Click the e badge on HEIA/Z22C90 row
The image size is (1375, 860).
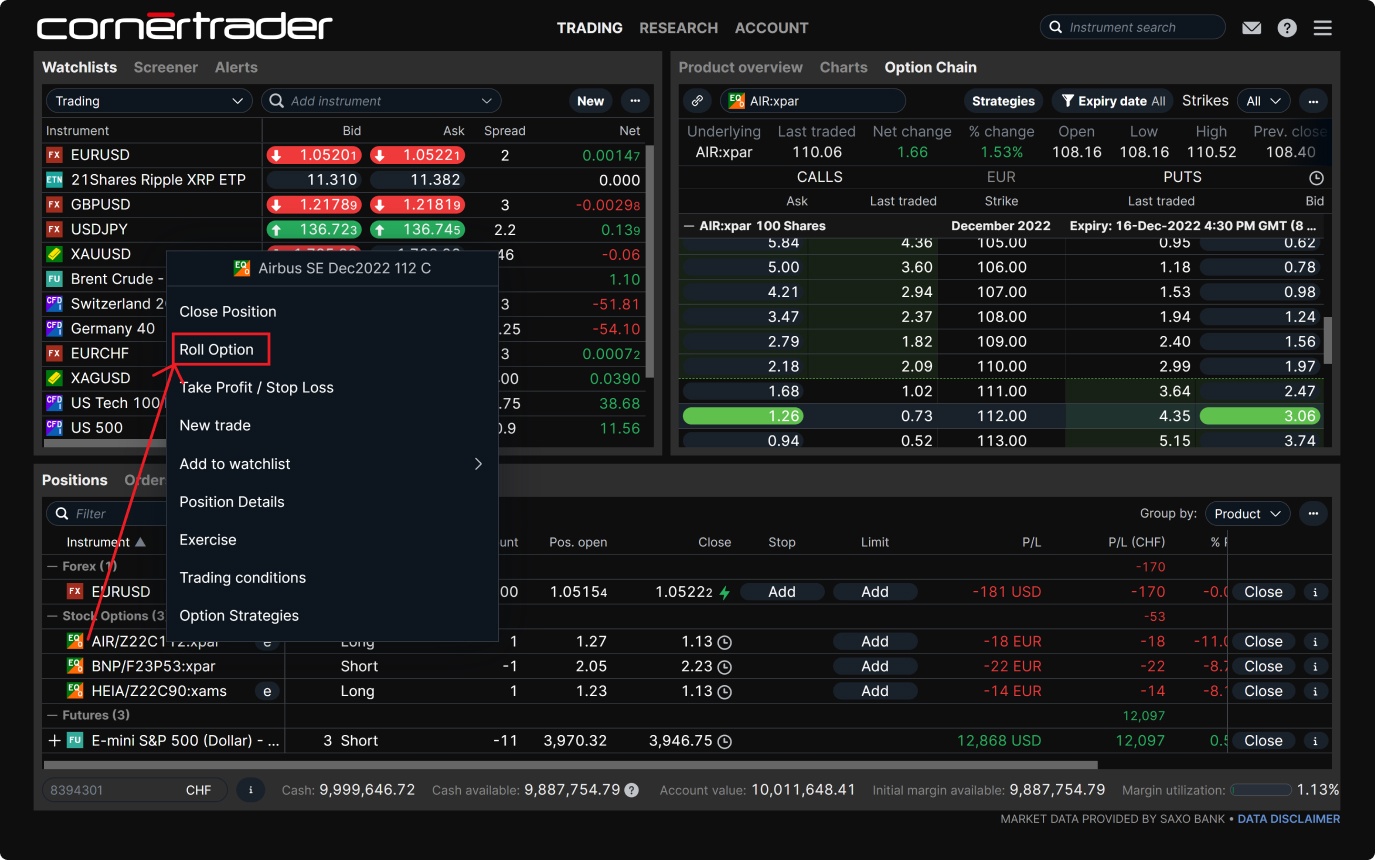pyautogui.click(x=266, y=691)
